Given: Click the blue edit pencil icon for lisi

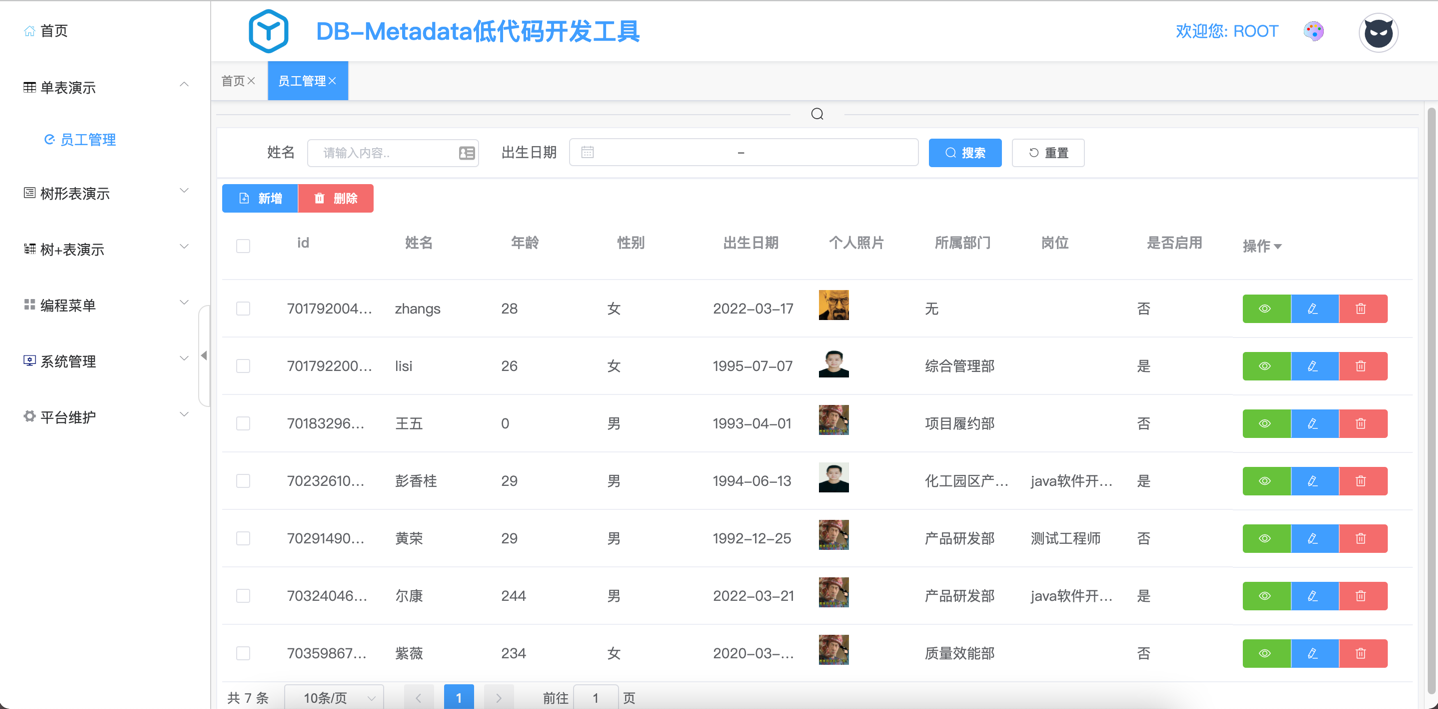Looking at the screenshot, I should [x=1314, y=366].
